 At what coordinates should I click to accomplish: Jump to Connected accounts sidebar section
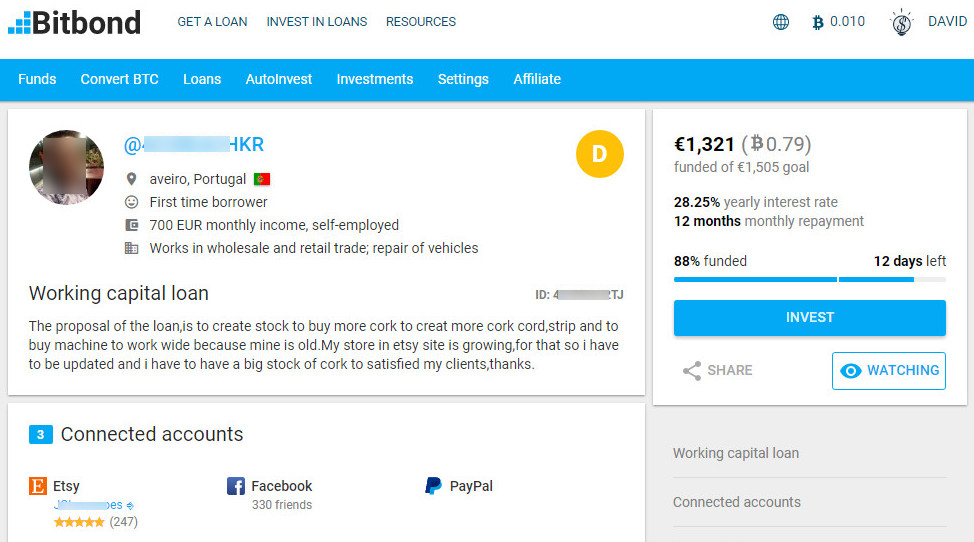[x=736, y=502]
